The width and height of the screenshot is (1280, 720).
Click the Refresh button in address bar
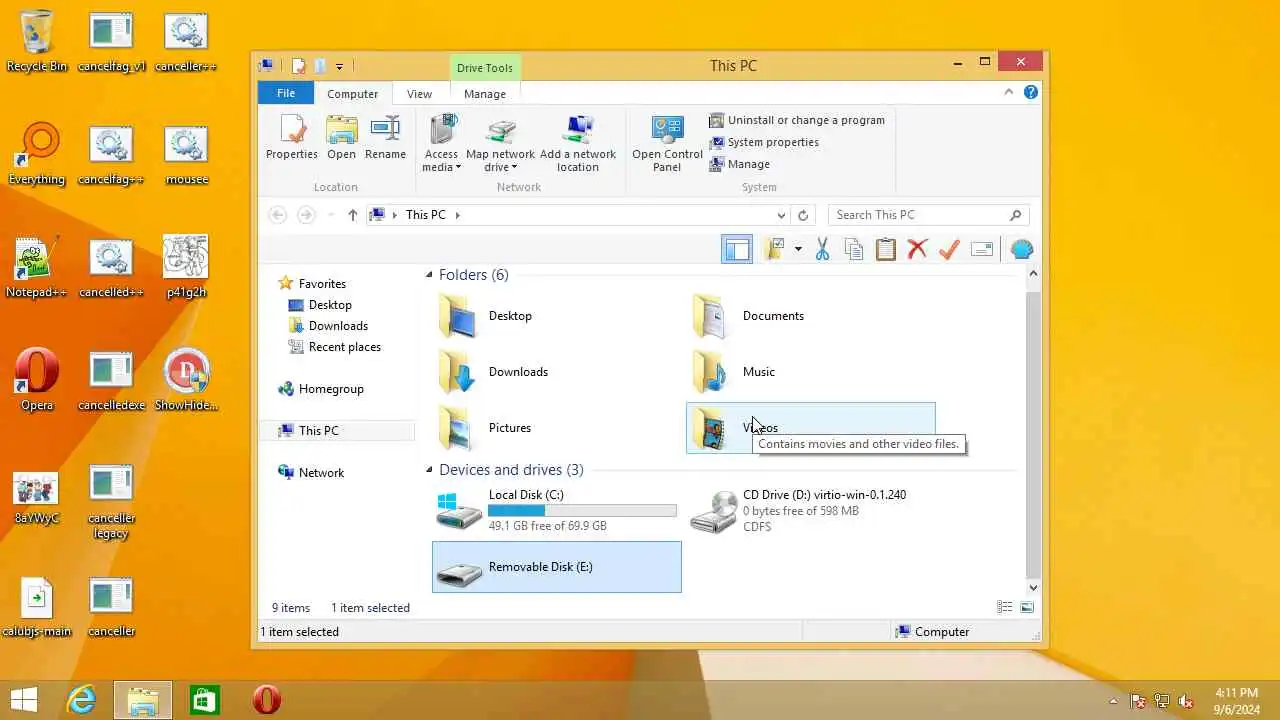coord(802,215)
